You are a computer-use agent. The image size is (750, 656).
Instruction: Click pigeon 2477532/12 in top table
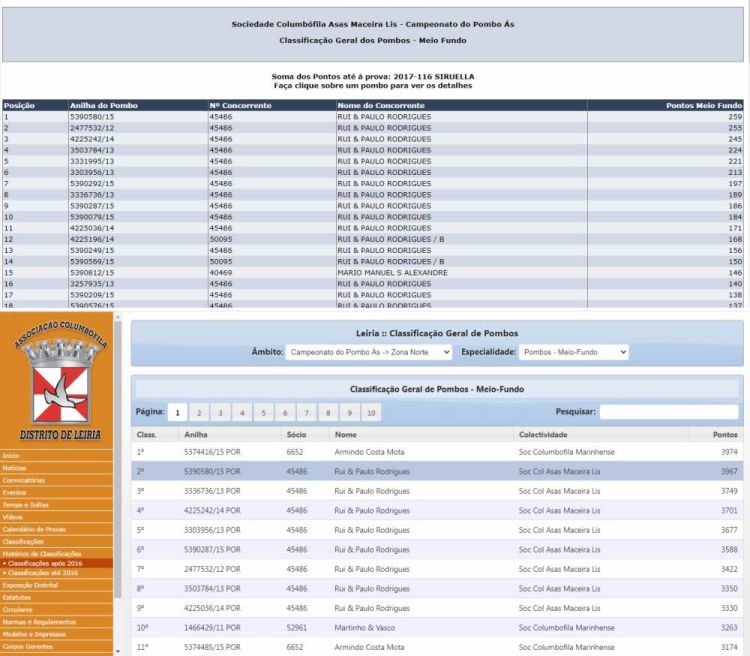click(92, 128)
